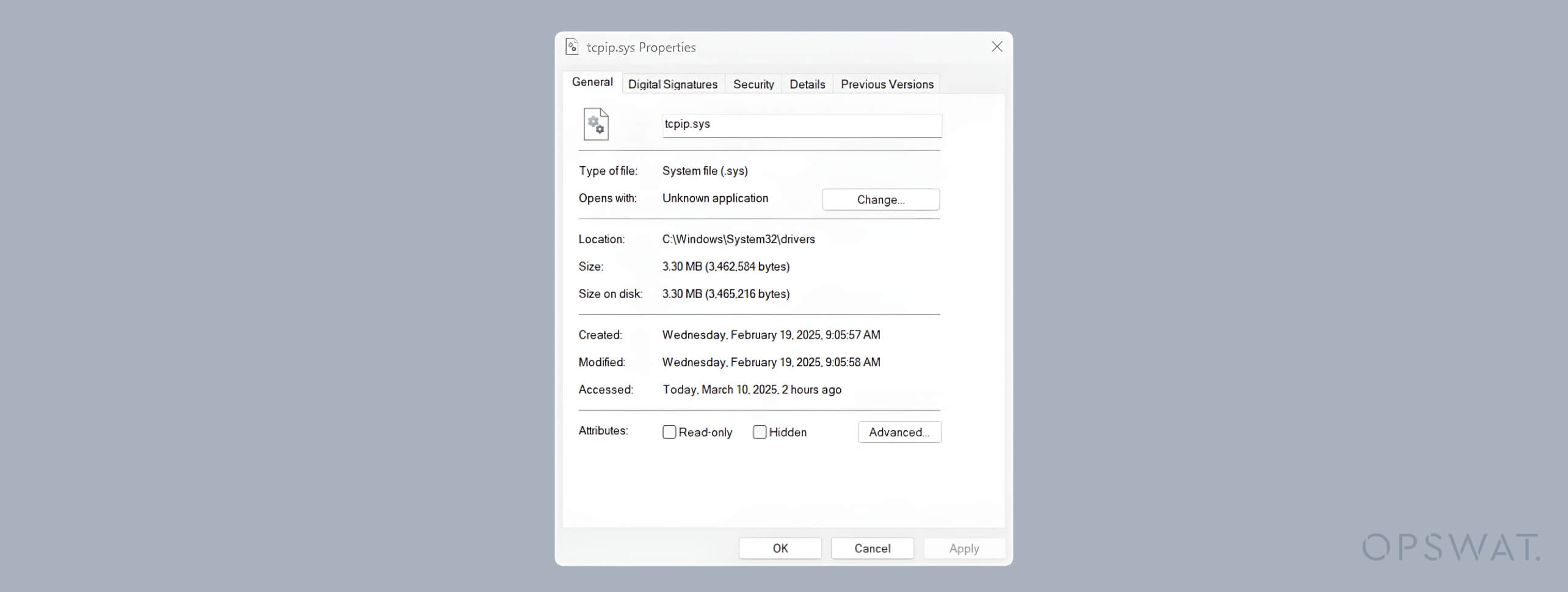
Task: Apply the attribute changes
Action: click(x=964, y=548)
